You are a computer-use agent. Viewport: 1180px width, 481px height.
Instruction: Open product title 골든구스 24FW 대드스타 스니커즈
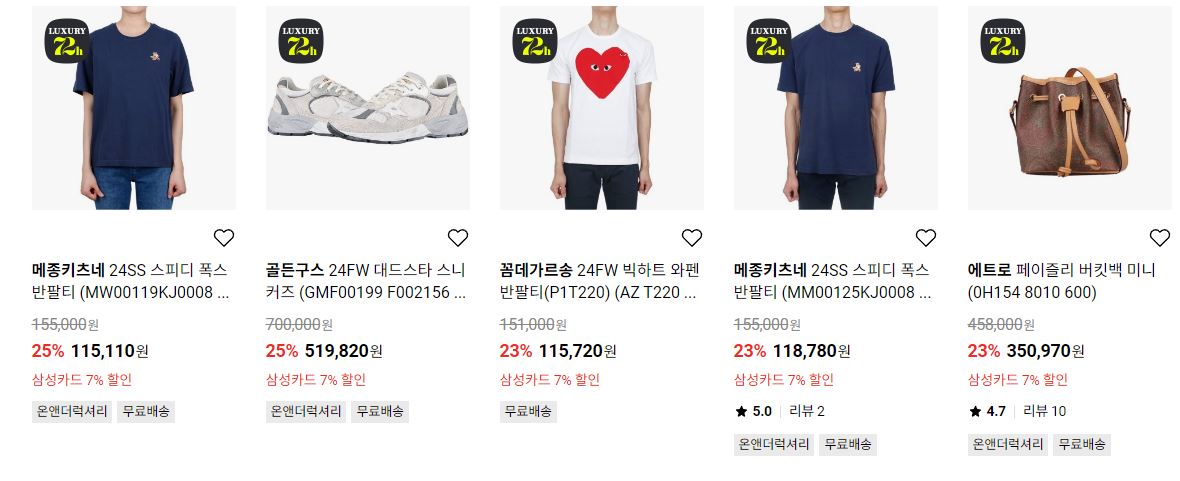[x=366, y=282]
